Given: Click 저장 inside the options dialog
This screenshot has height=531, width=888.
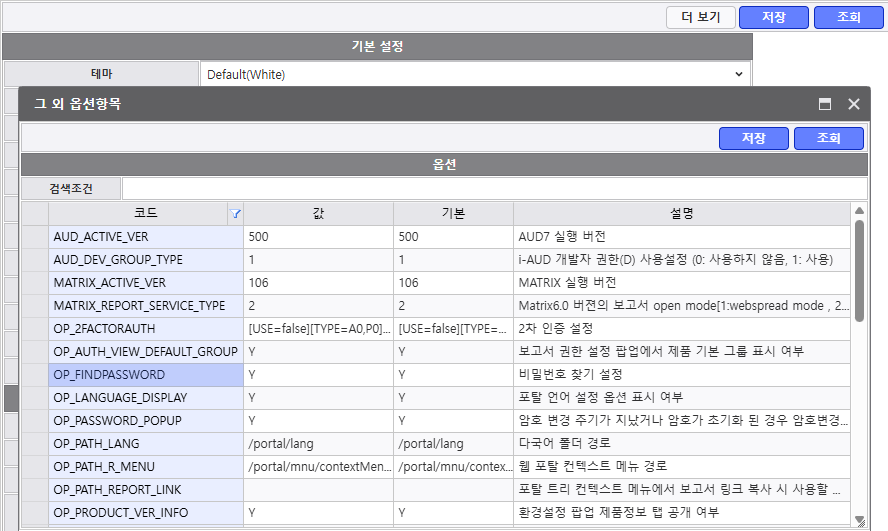Looking at the screenshot, I should pyautogui.click(x=753, y=139).
